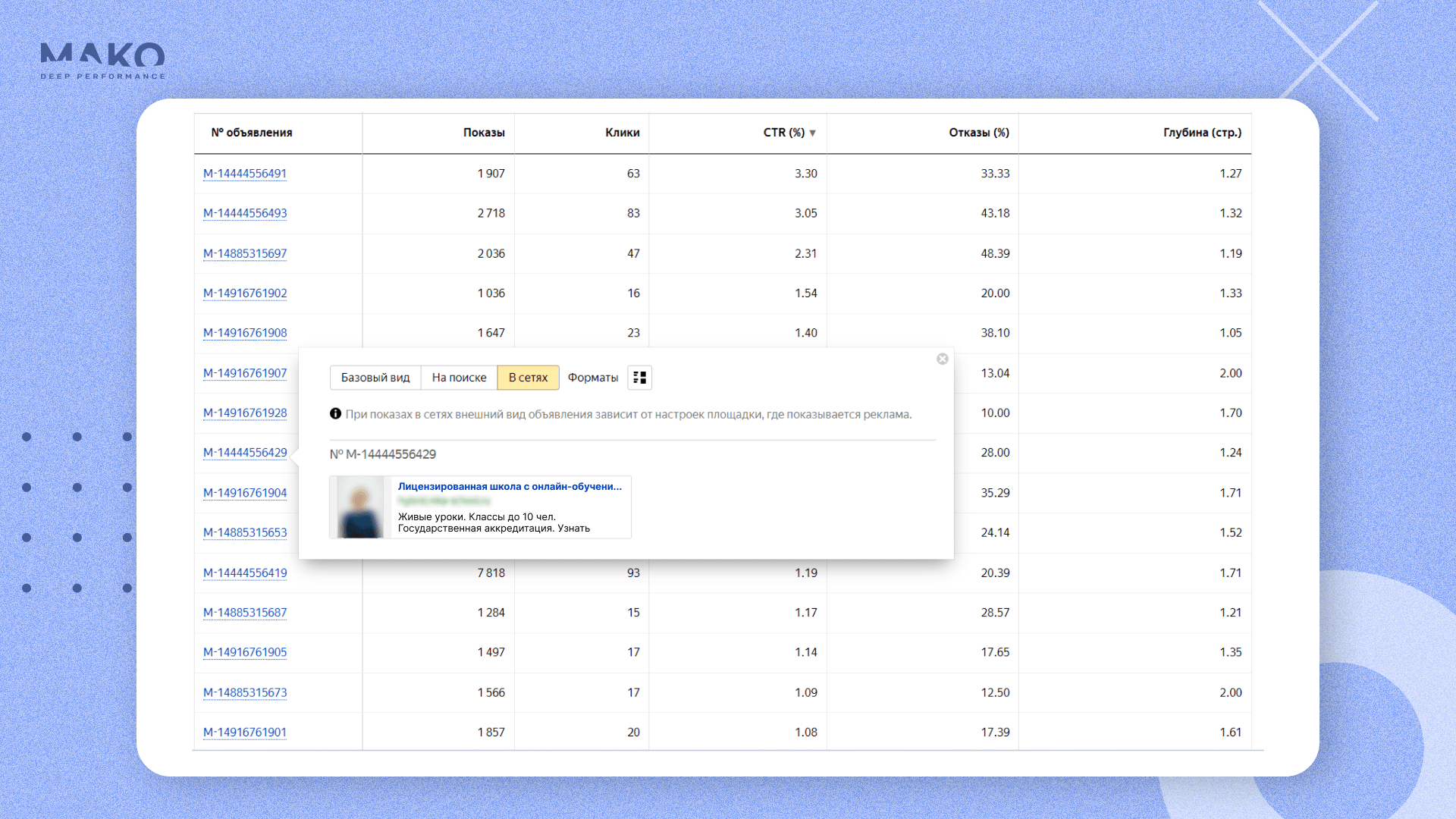Open ad link M-14916761901
This screenshot has height=819, width=1456.
[245, 733]
